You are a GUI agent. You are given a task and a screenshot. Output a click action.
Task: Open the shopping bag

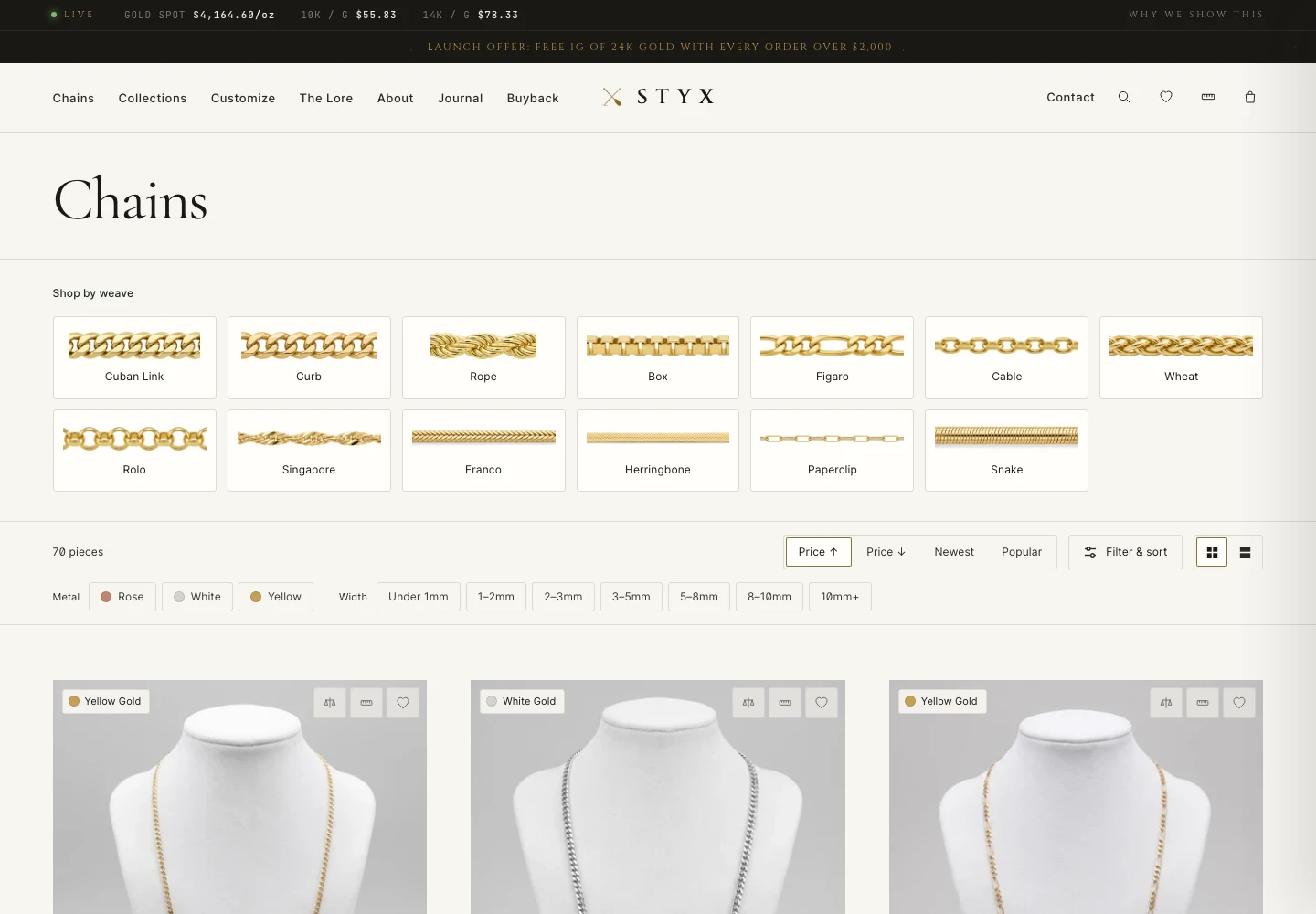pos(1250,97)
